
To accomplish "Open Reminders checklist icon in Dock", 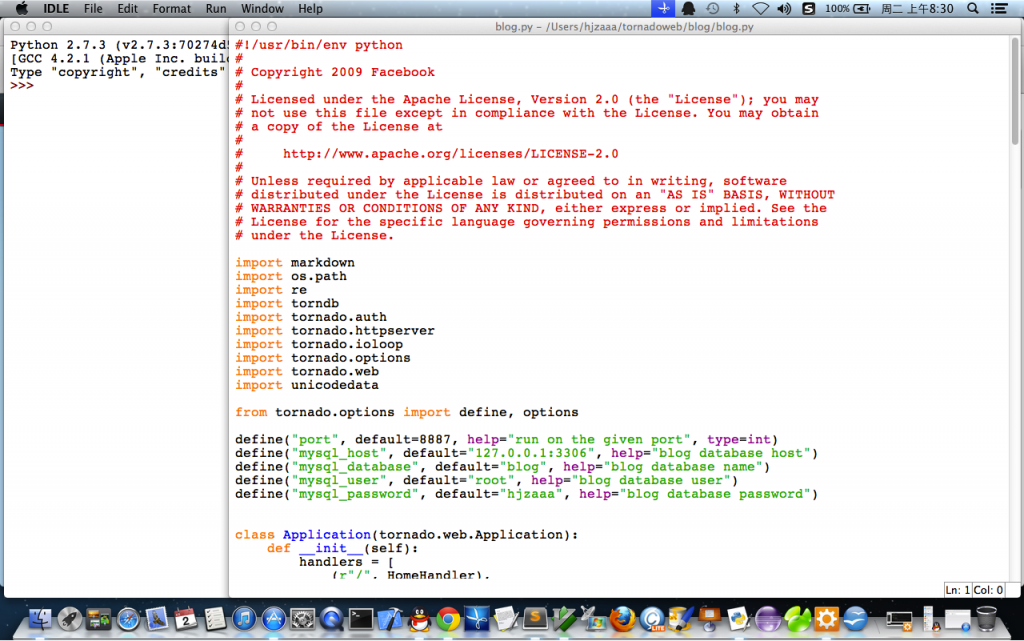I will 215,619.
